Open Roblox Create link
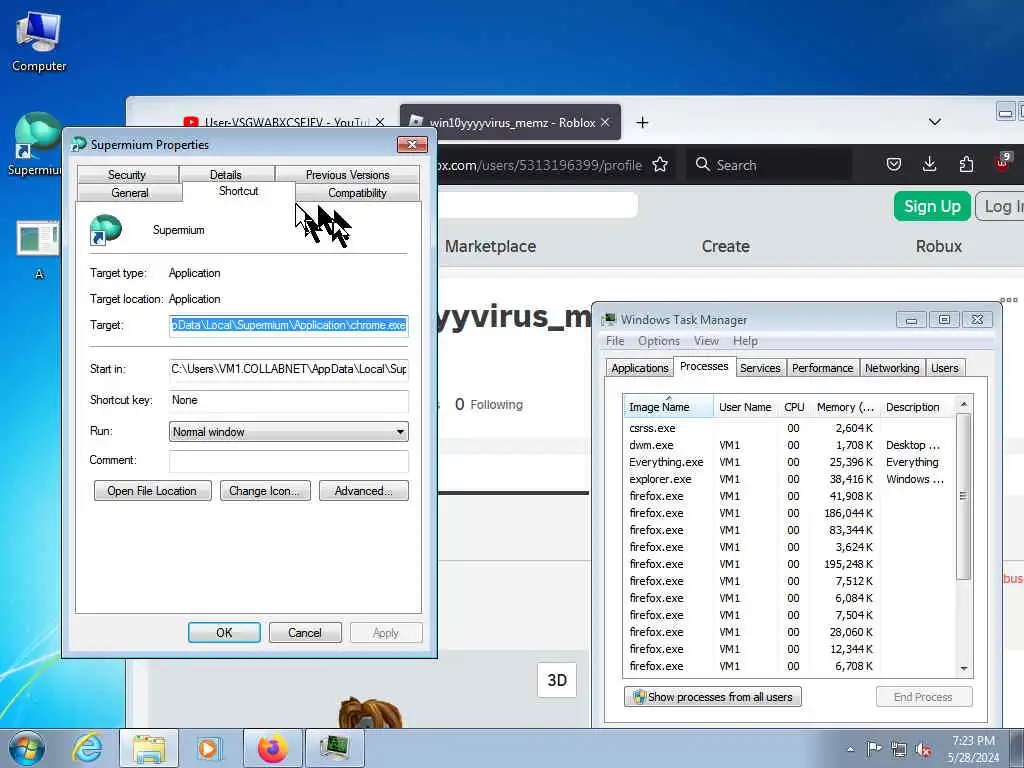This screenshot has height=768, width=1024. [726, 246]
